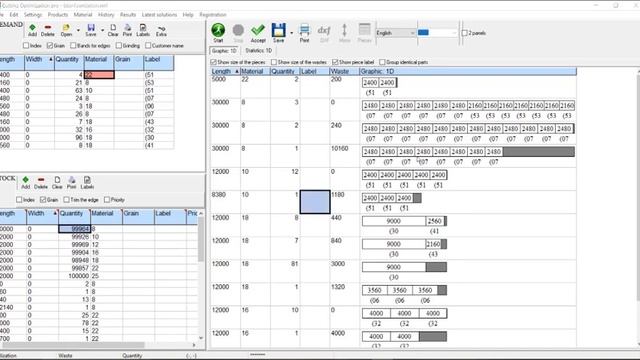Screen dimensions: 640x360
Task: Toggle Index checkbox in Demand panel
Action: tap(26, 46)
